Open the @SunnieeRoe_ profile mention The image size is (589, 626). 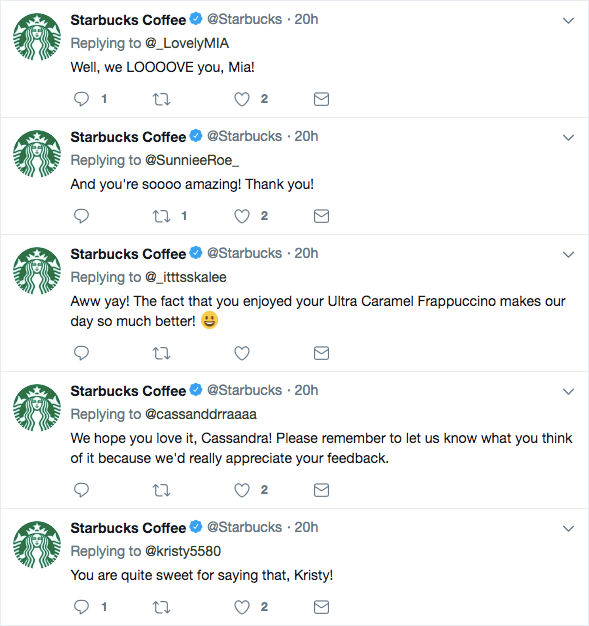pyautogui.click(x=192, y=160)
